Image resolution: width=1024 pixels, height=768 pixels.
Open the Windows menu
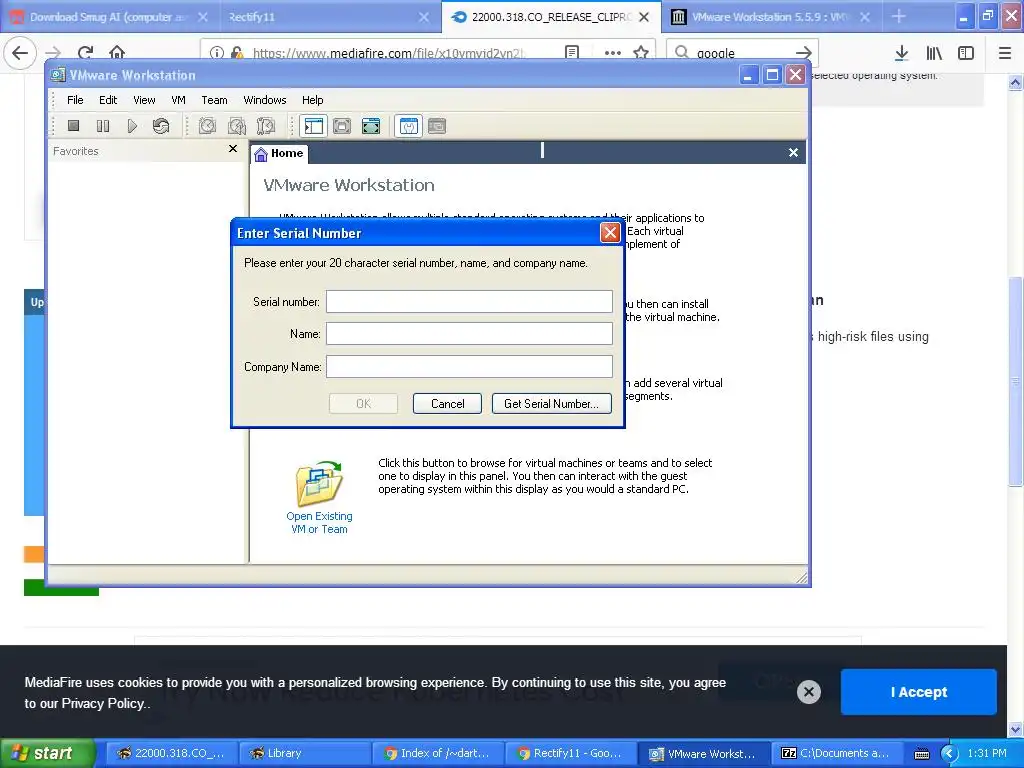[x=264, y=100]
